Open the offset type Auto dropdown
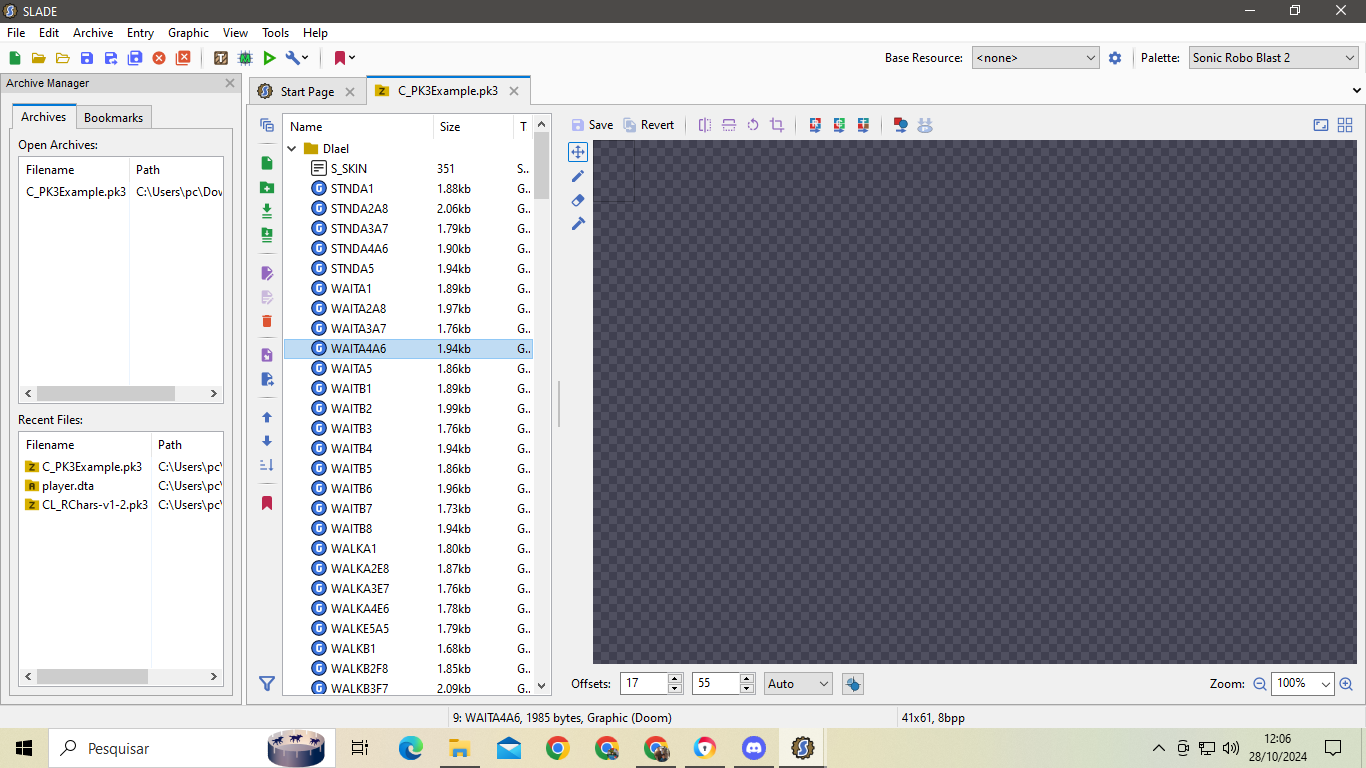1366x768 pixels. tap(798, 684)
